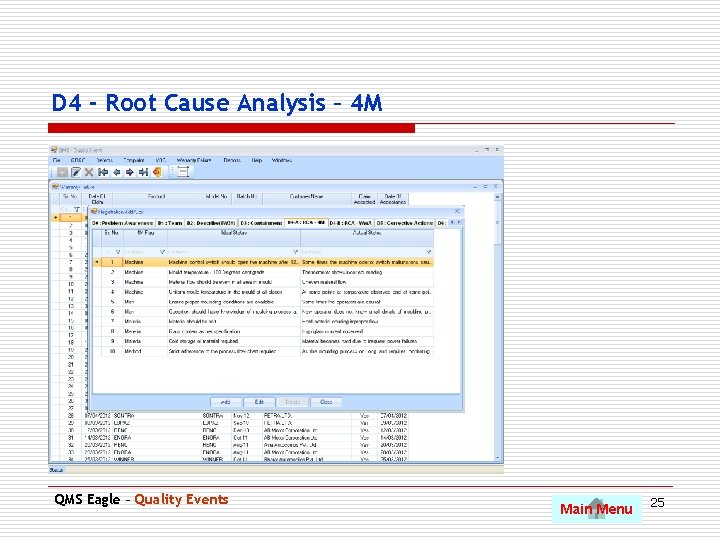This screenshot has width=720, height=540.
Task: Open the Actual Status column filter dropdown
Action: (x=428, y=252)
